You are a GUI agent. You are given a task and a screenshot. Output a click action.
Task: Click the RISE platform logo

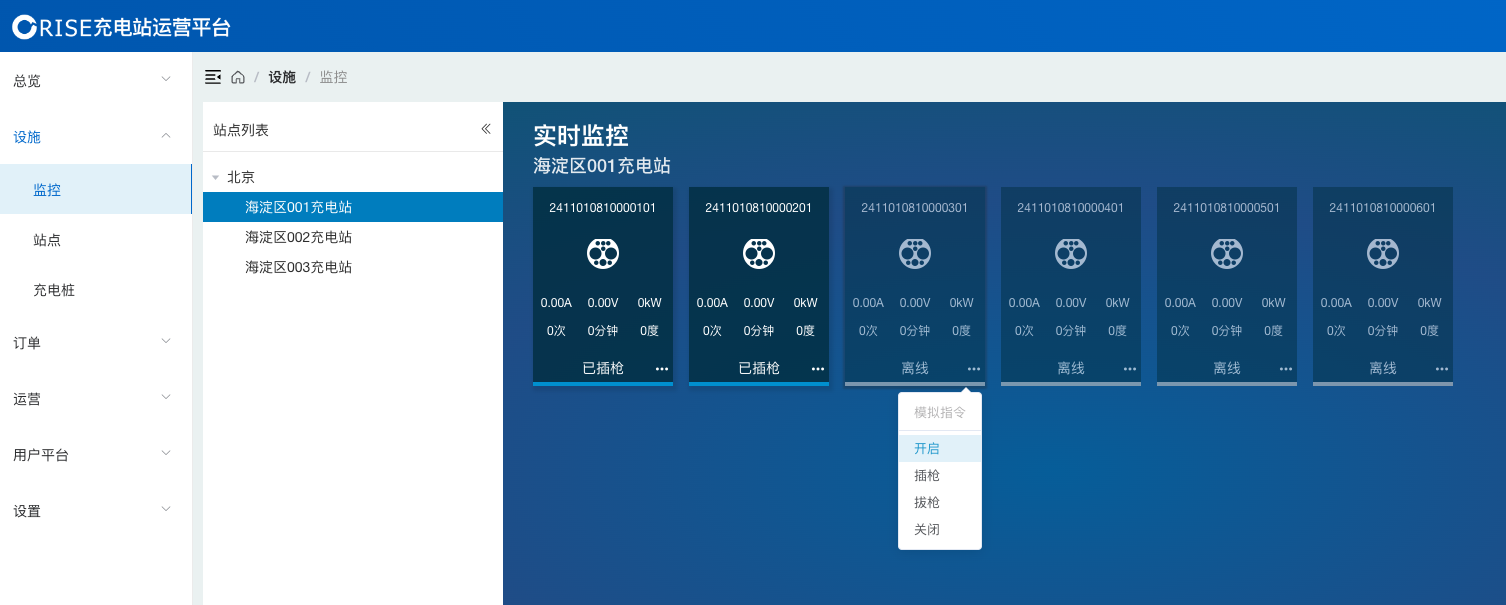pos(121,27)
